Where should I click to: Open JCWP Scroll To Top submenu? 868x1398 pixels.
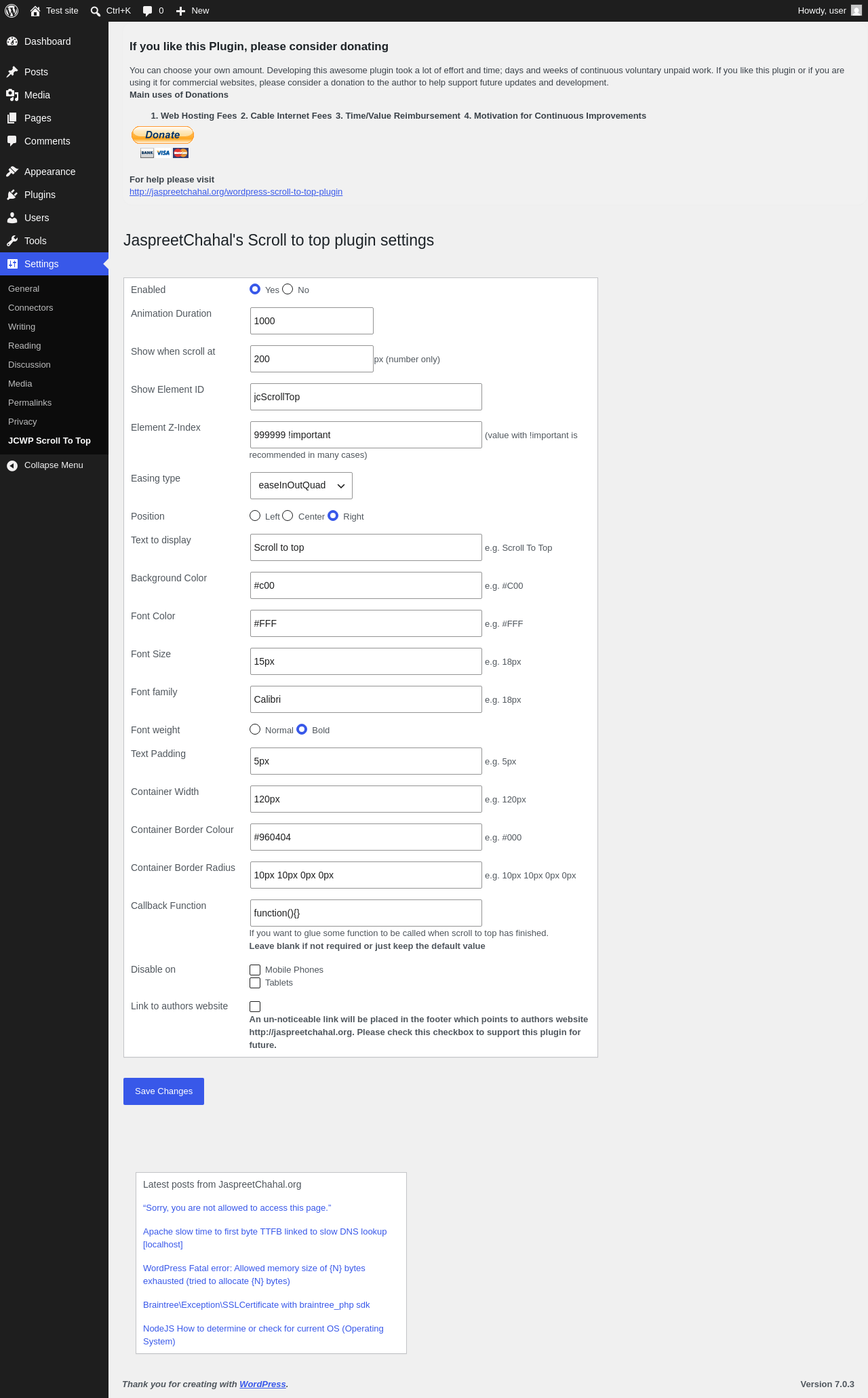pos(50,441)
